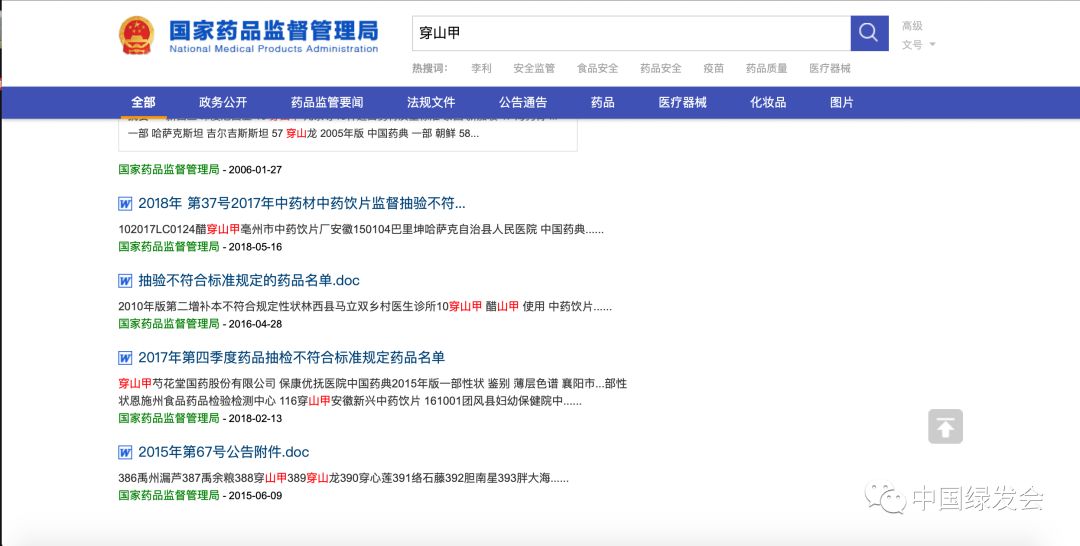Click source 国家药品监督管理局 dated 2006-01-27

click(x=169, y=169)
